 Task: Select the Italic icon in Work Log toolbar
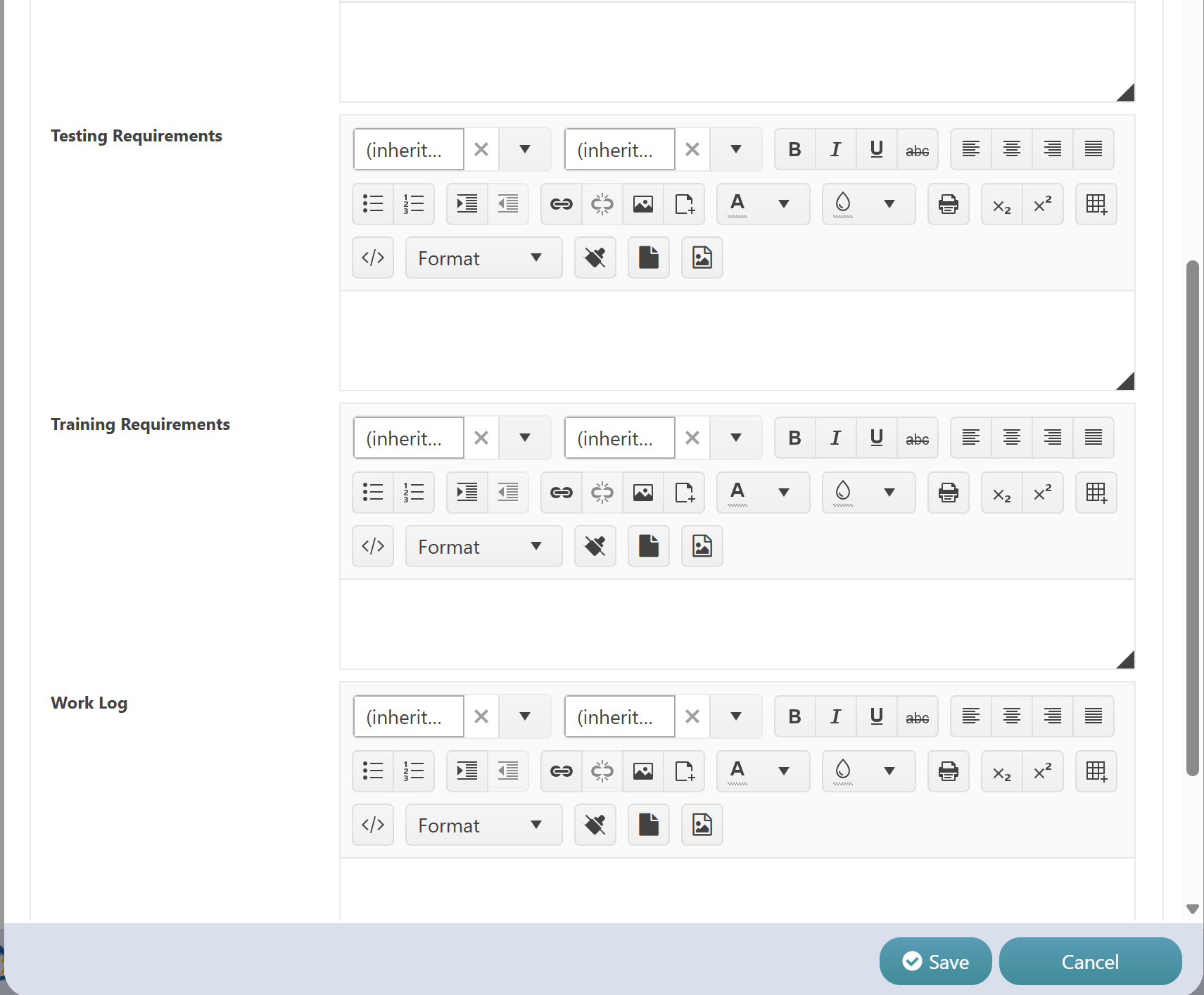click(x=835, y=716)
